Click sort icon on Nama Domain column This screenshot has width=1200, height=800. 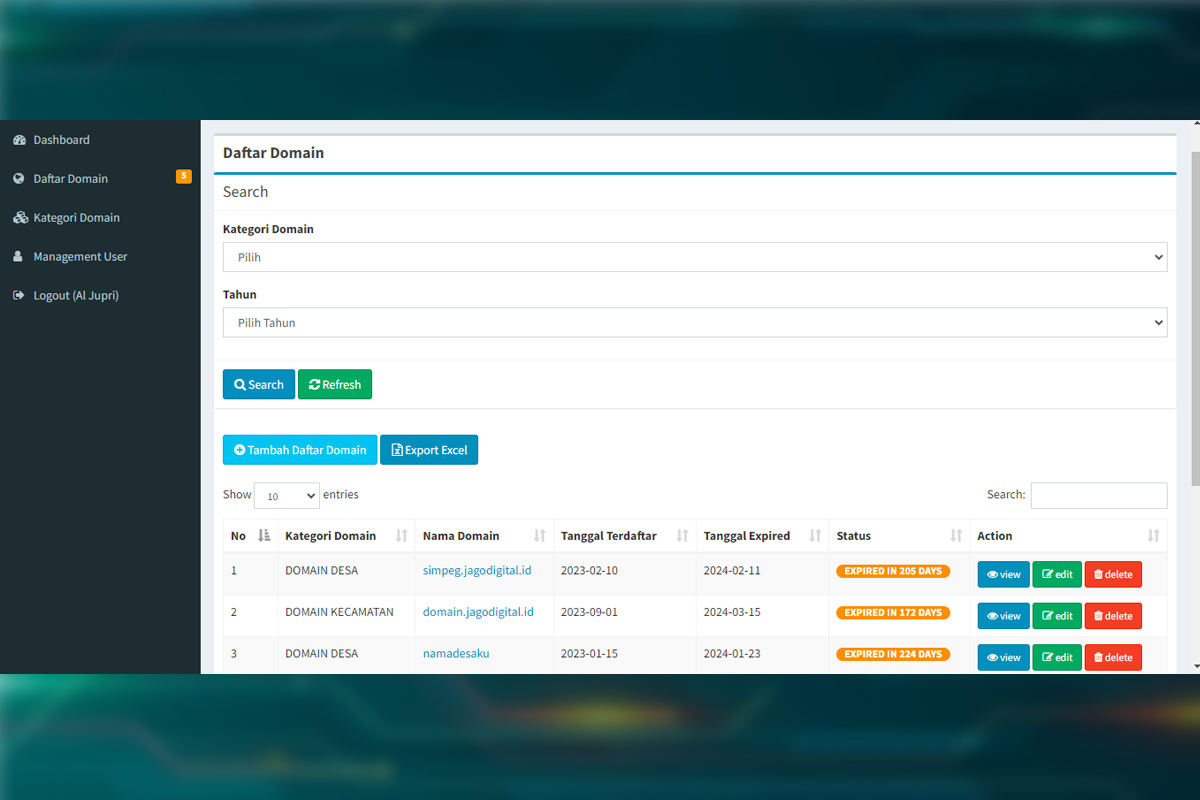click(x=539, y=536)
